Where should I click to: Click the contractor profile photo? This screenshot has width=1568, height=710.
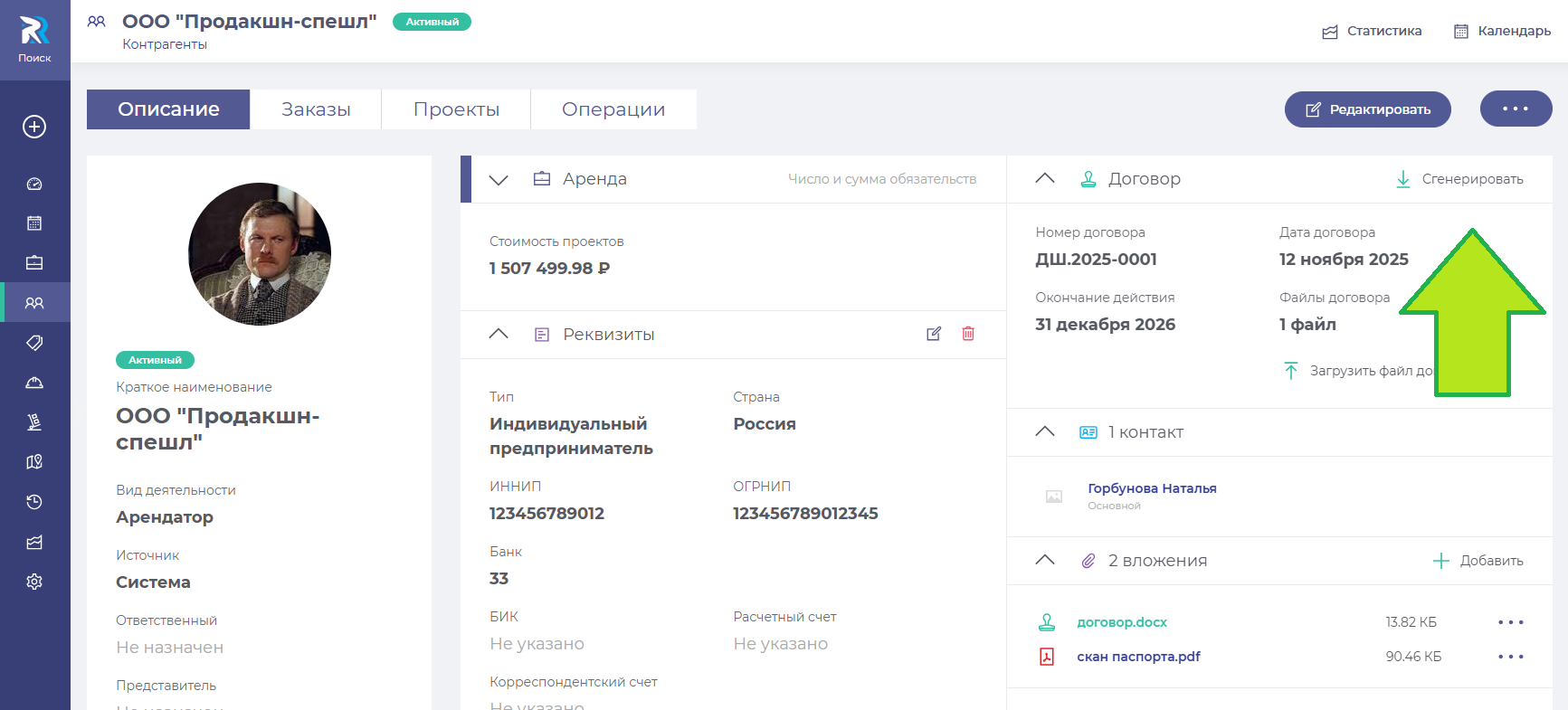[x=260, y=254]
